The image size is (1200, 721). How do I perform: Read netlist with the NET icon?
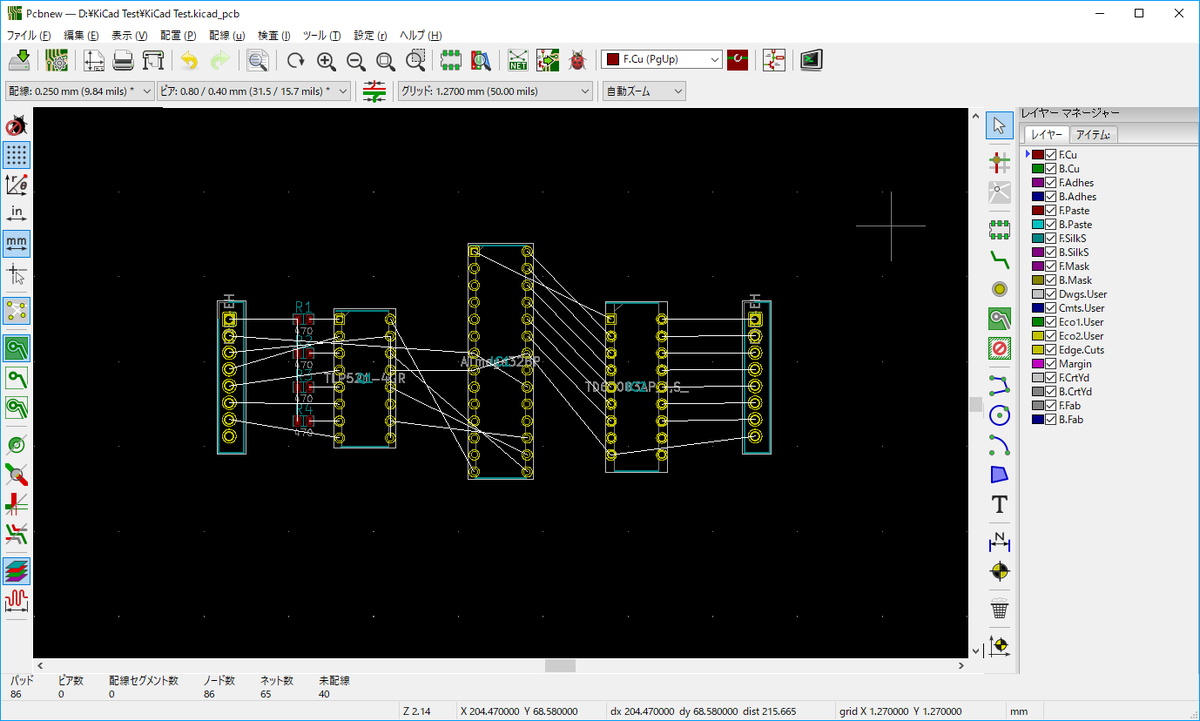point(518,60)
